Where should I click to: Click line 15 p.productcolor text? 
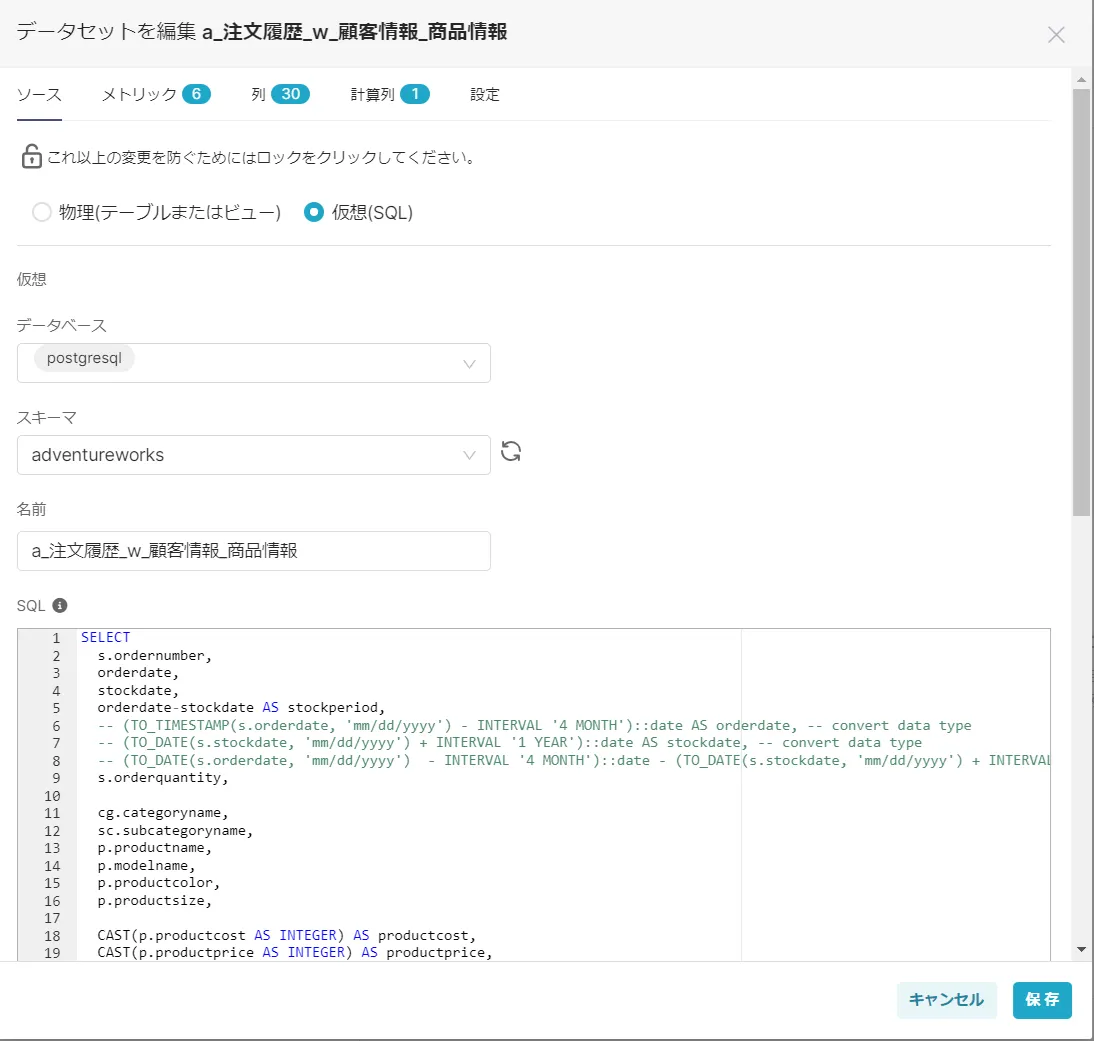(158, 883)
